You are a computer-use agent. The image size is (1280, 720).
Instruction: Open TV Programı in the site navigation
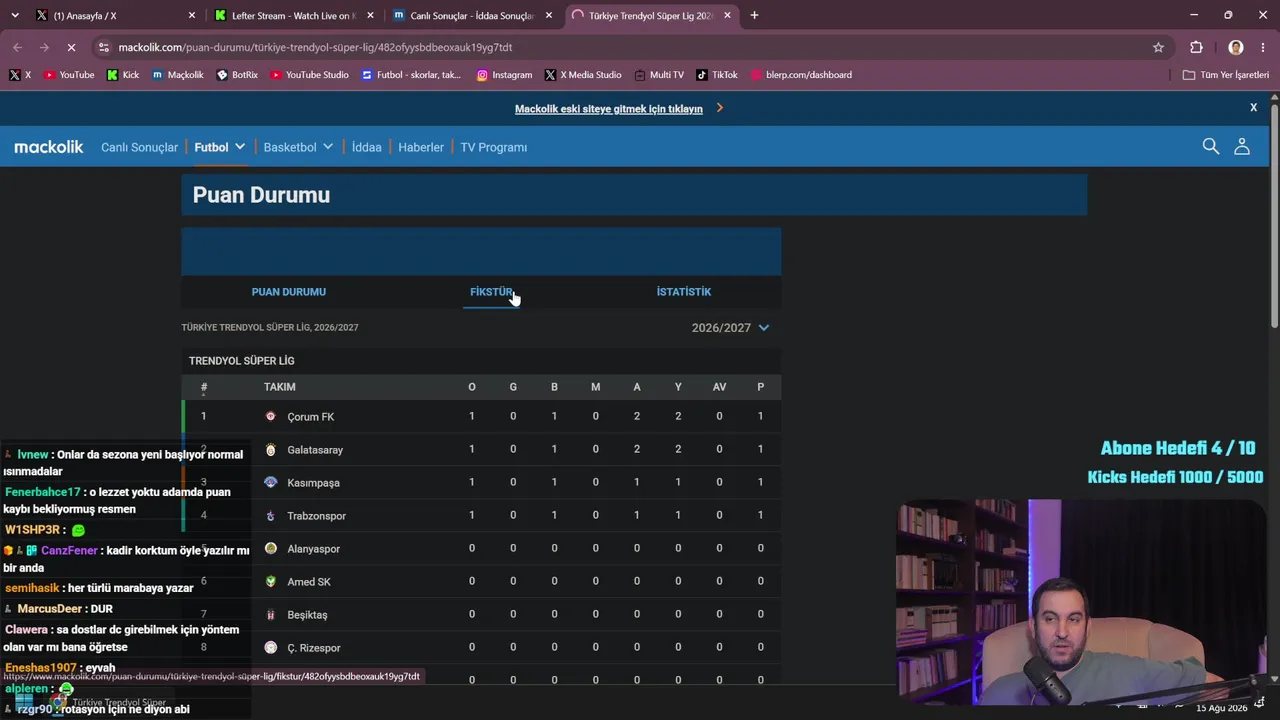coord(494,147)
